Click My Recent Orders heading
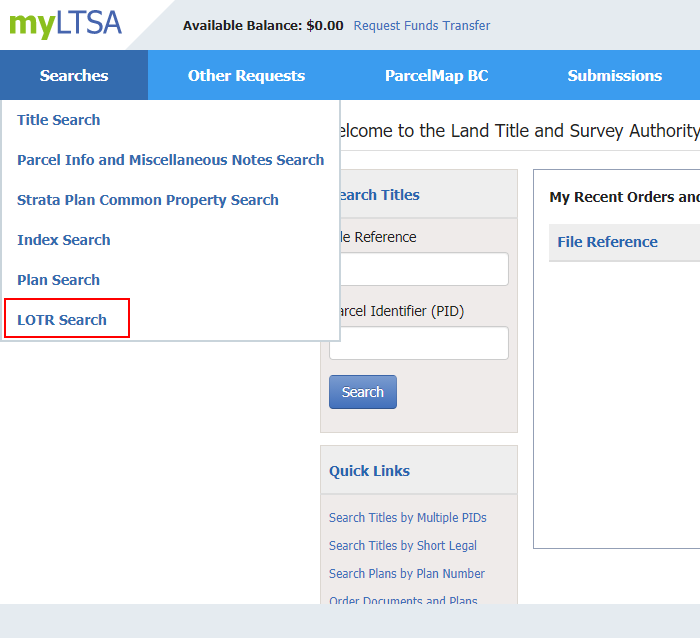 [625, 197]
